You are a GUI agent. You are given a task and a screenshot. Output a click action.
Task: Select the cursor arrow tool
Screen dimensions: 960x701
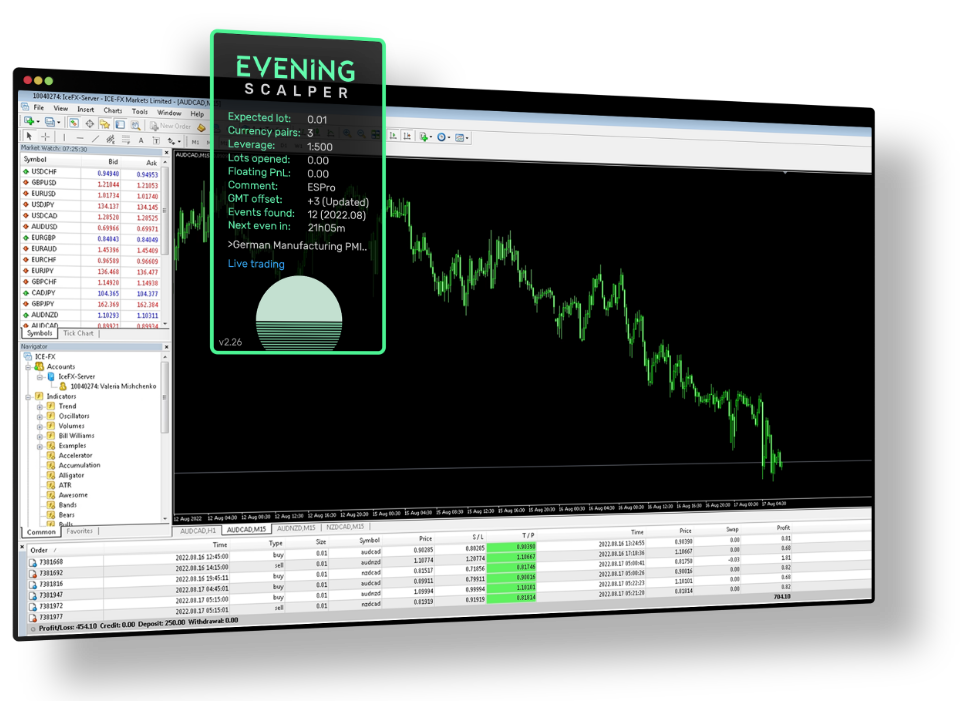tap(30, 137)
